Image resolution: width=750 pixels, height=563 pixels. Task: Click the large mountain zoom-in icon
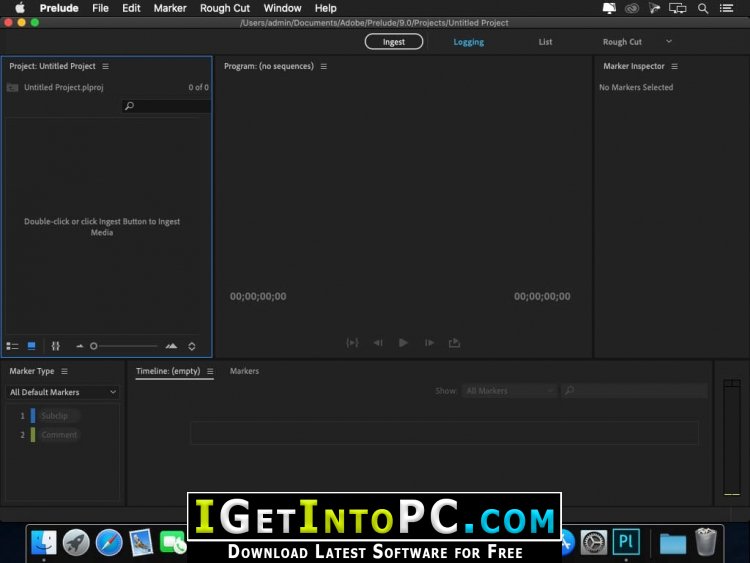(171, 346)
